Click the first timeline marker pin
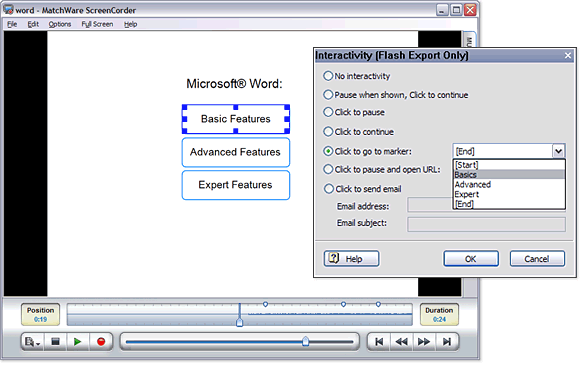The height and width of the screenshot is (365, 582). [x=265, y=304]
